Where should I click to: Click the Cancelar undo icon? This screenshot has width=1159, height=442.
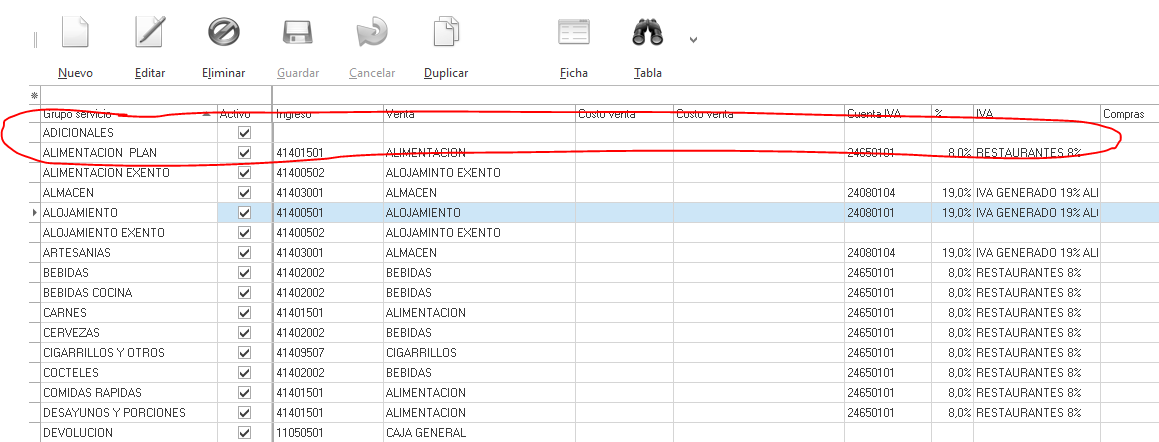371,33
